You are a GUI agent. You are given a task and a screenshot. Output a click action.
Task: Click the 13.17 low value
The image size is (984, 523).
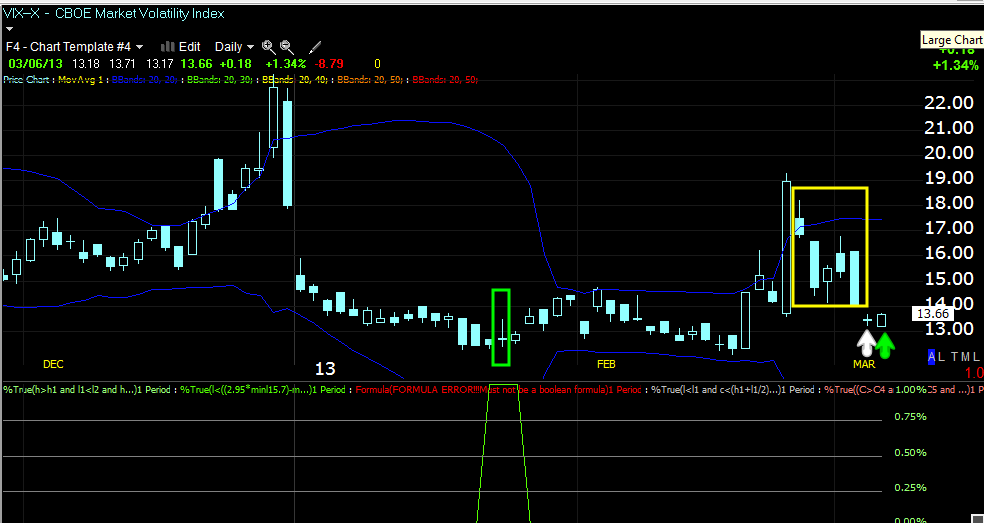(x=159, y=63)
